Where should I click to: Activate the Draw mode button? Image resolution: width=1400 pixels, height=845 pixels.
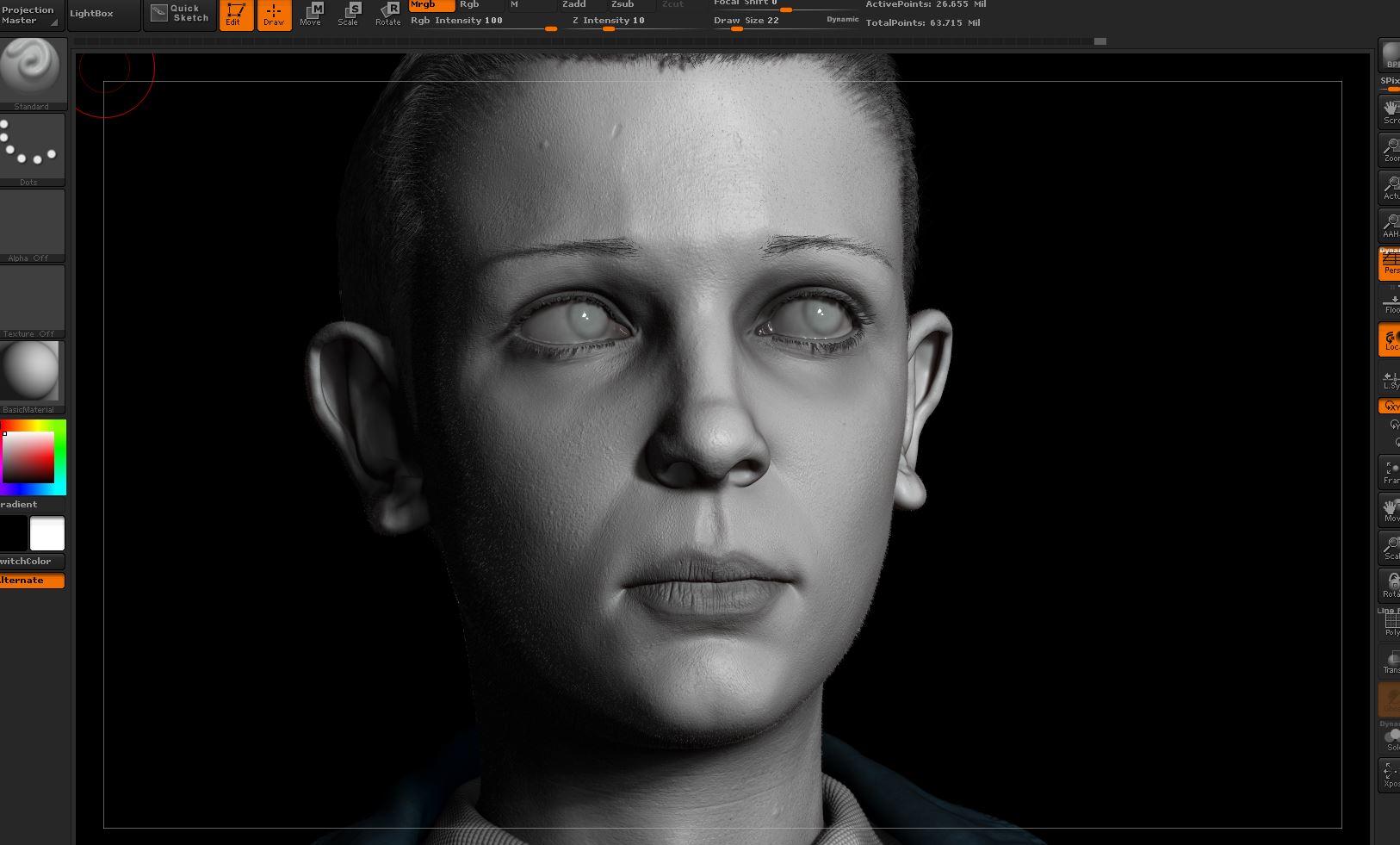pyautogui.click(x=274, y=15)
